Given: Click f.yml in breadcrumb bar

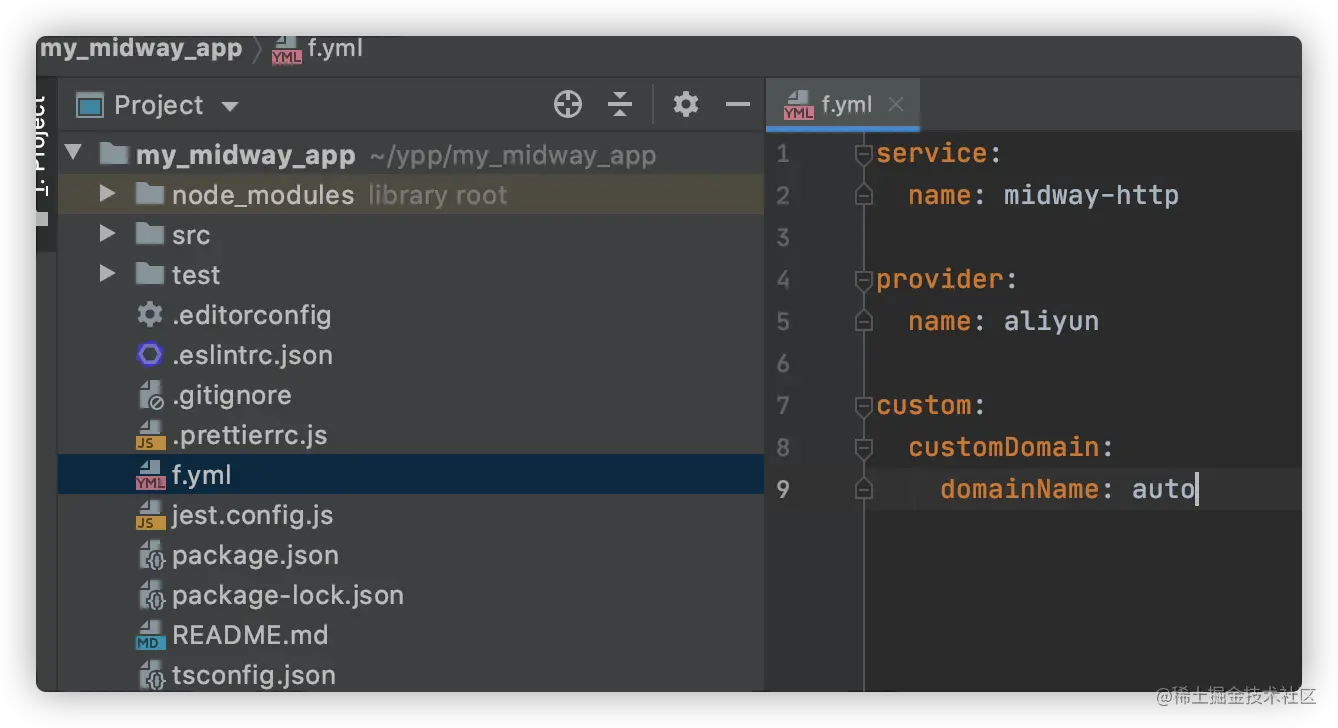Looking at the screenshot, I should click(x=335, y=48).
